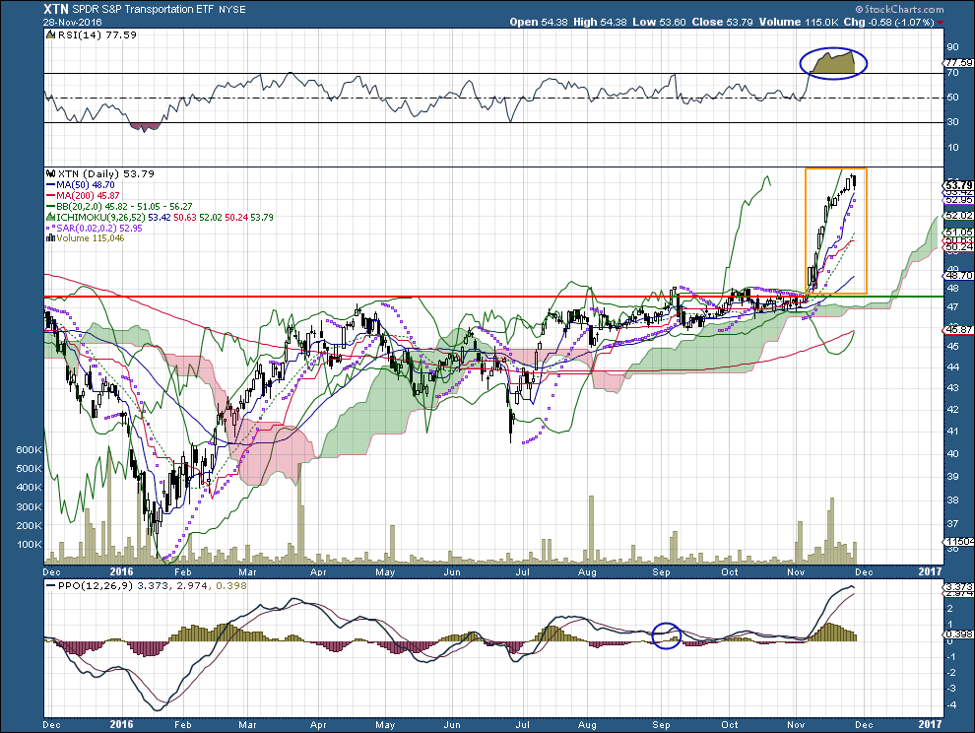
Task: Click the 3.373 PPO value tag at right
Action: click(958, 587)
